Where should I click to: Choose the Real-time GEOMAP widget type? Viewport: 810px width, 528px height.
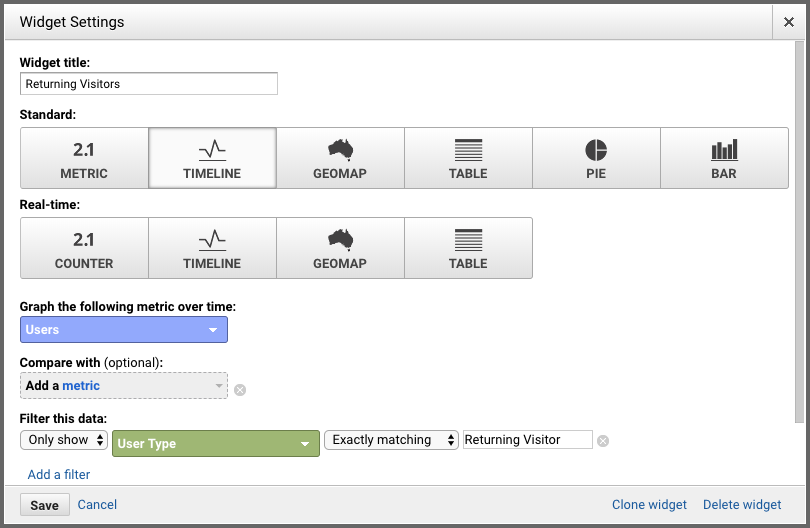[x=340, y=248]
